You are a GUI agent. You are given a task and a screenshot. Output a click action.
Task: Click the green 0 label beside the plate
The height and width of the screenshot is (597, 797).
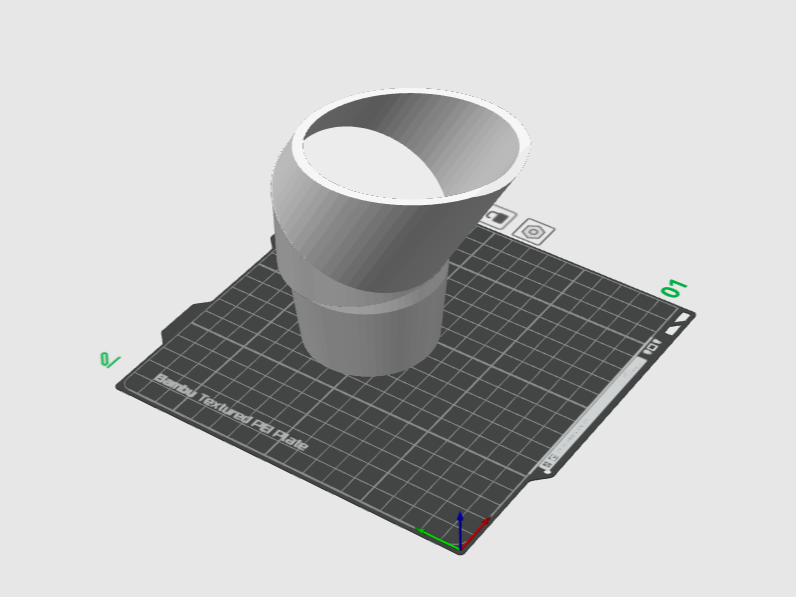[x=110, y=360]
